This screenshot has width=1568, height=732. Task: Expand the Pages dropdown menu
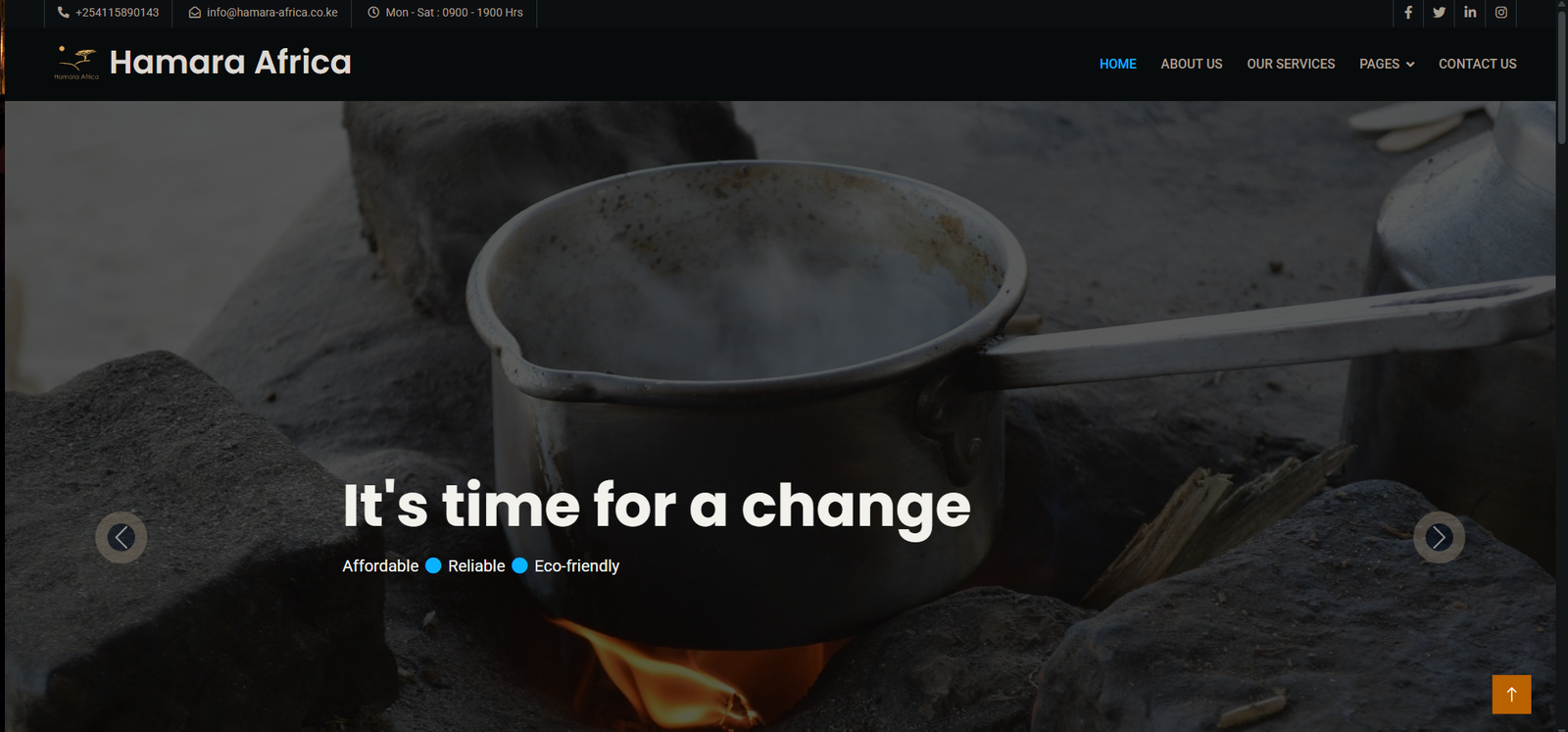pyautogui.click(x=1387, y=64)
